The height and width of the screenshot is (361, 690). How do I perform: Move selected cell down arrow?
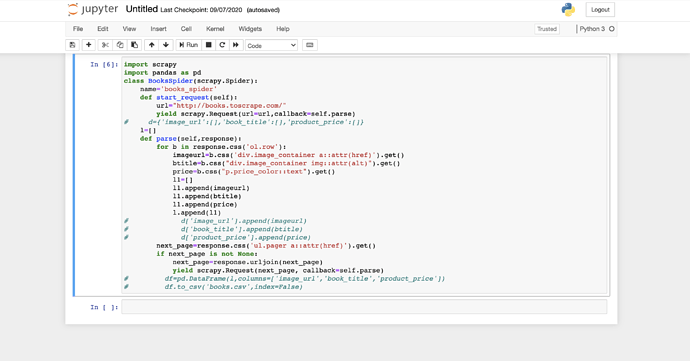coord(166,45)
